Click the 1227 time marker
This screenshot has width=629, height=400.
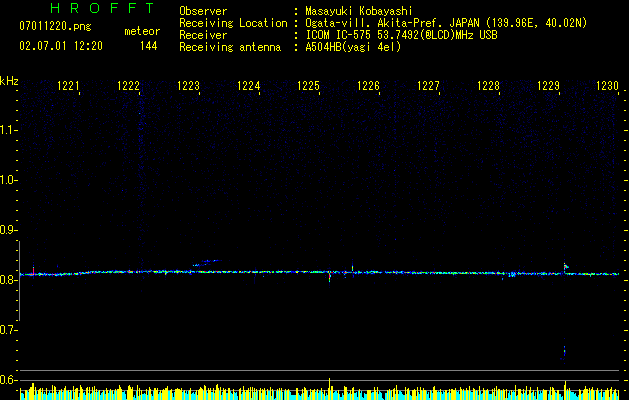click(x=428, y=86)
